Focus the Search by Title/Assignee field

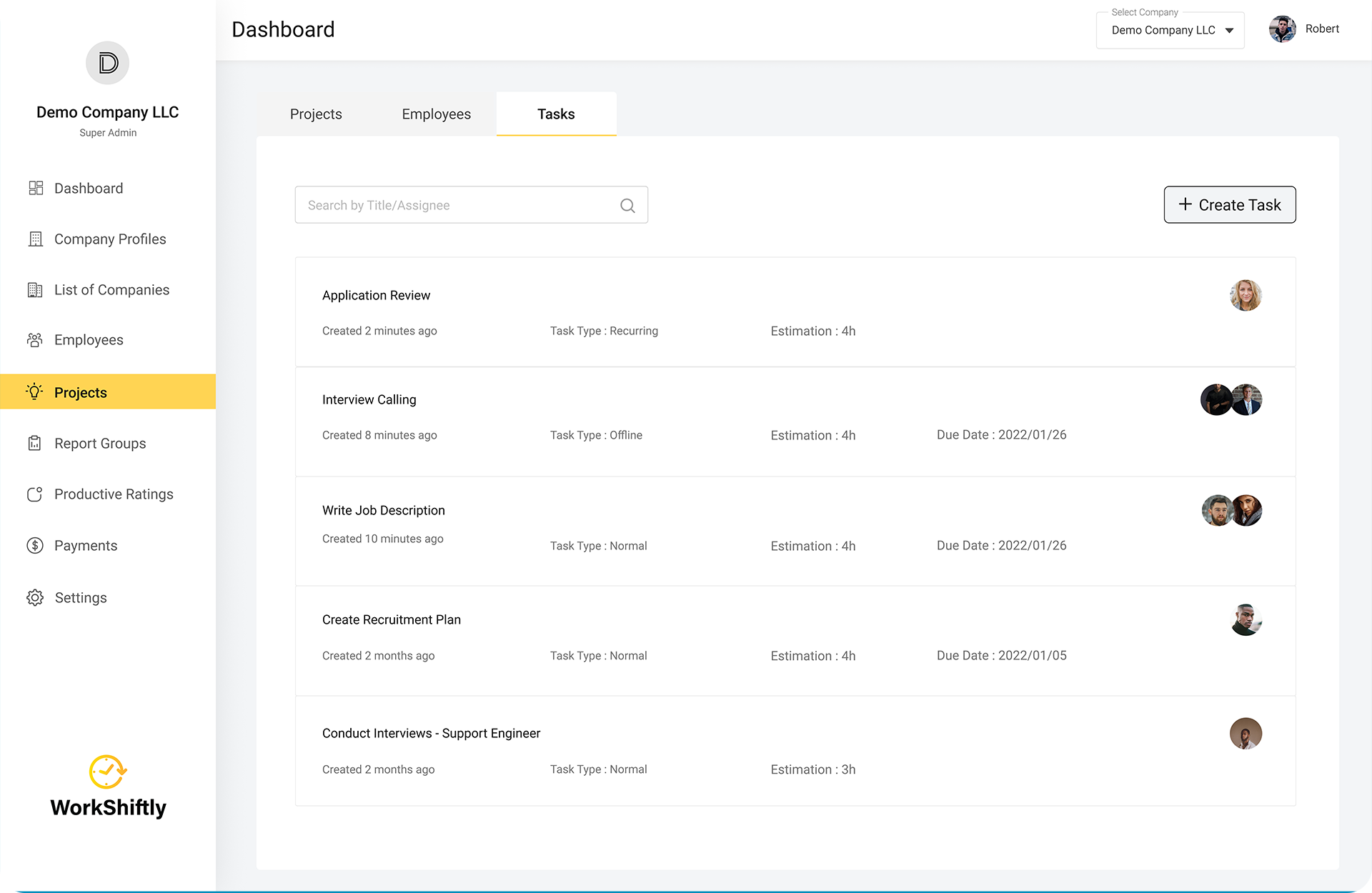tap(457, 206)
